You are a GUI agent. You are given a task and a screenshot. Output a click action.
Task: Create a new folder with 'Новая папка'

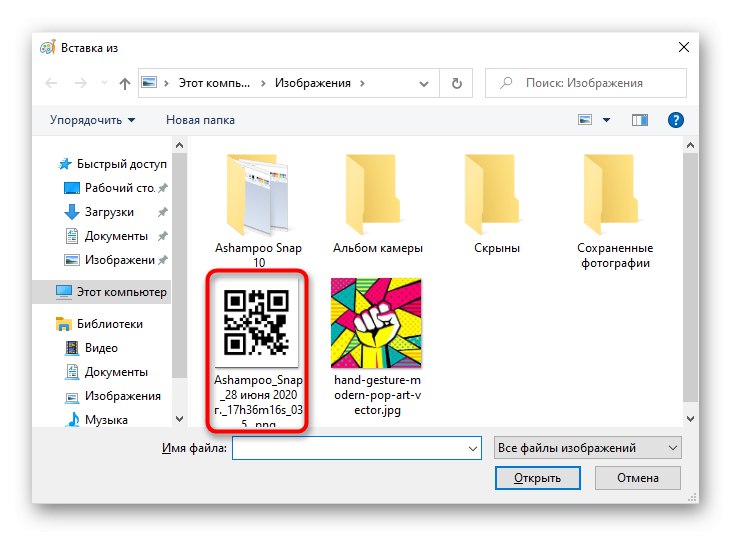pyautogui.click(x=200, y=120)
